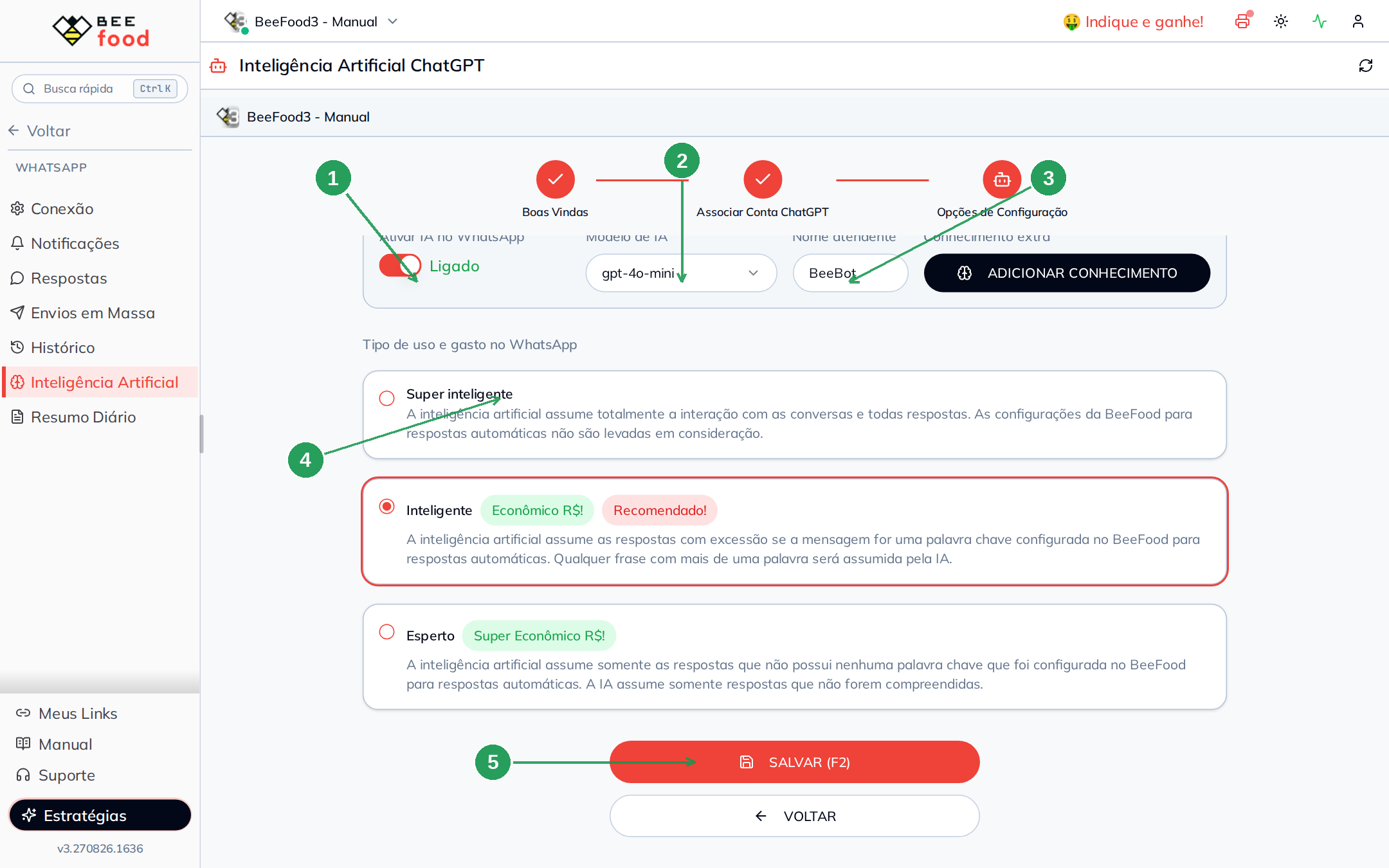Click the Super inteligente option title text
The image size is (1389, 868).
coord(459,394)
